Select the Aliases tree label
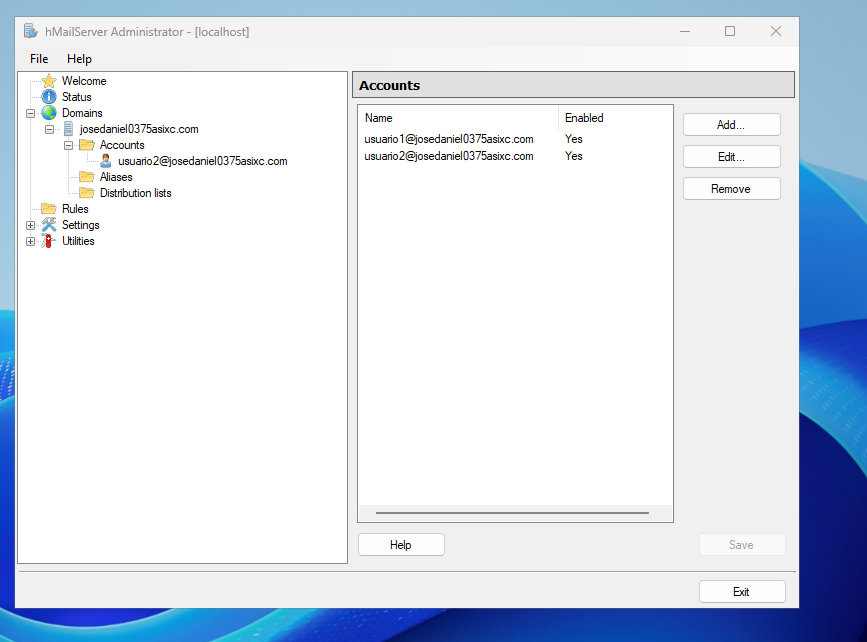Image resolution: width=867 pixels, height=642 pixels. [x=116, y=177]
